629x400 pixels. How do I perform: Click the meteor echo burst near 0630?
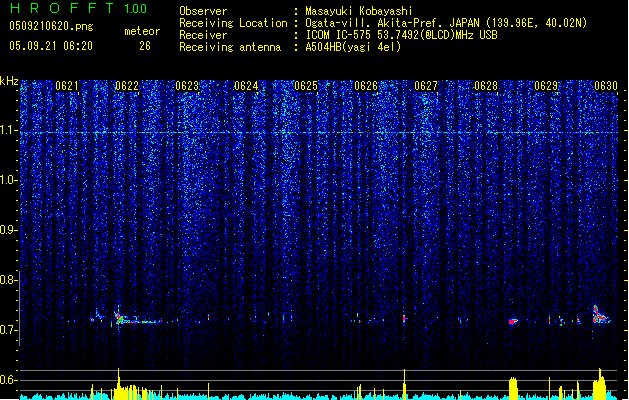601,315
